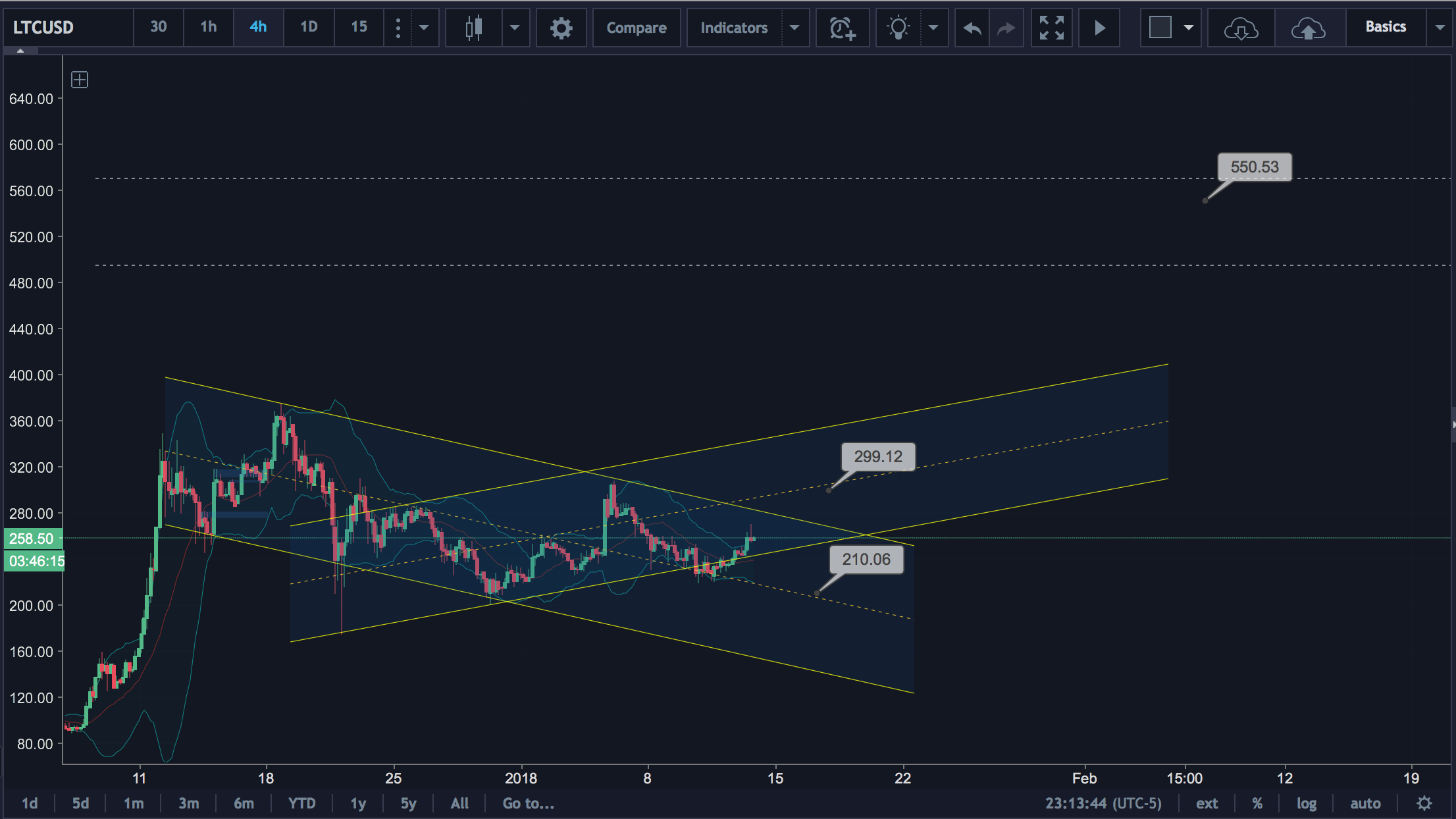
Task: Select the YTD date range
Action: coord(302,803)
